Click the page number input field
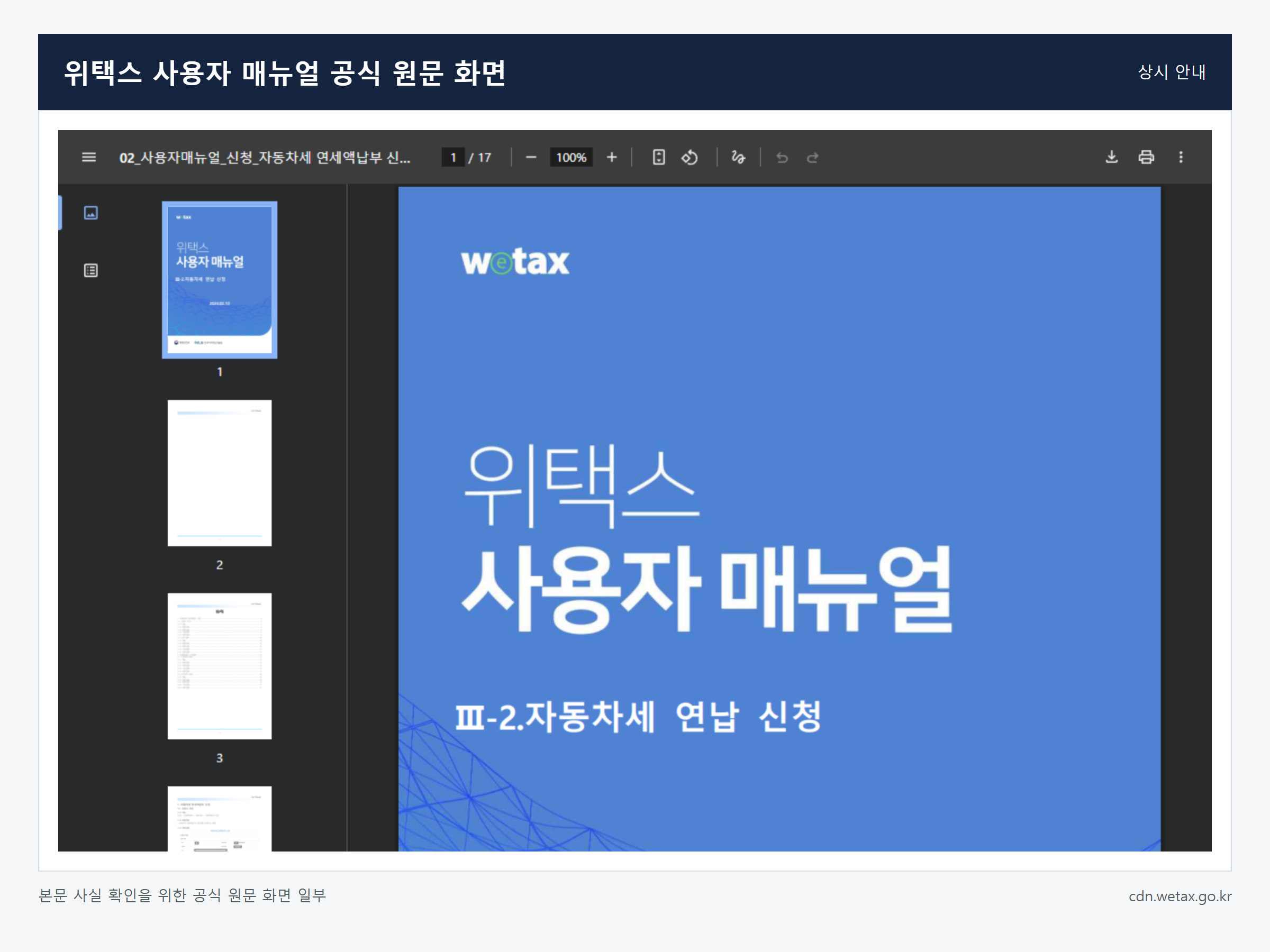Screen dimensions: 1270x952 (453, 157)
